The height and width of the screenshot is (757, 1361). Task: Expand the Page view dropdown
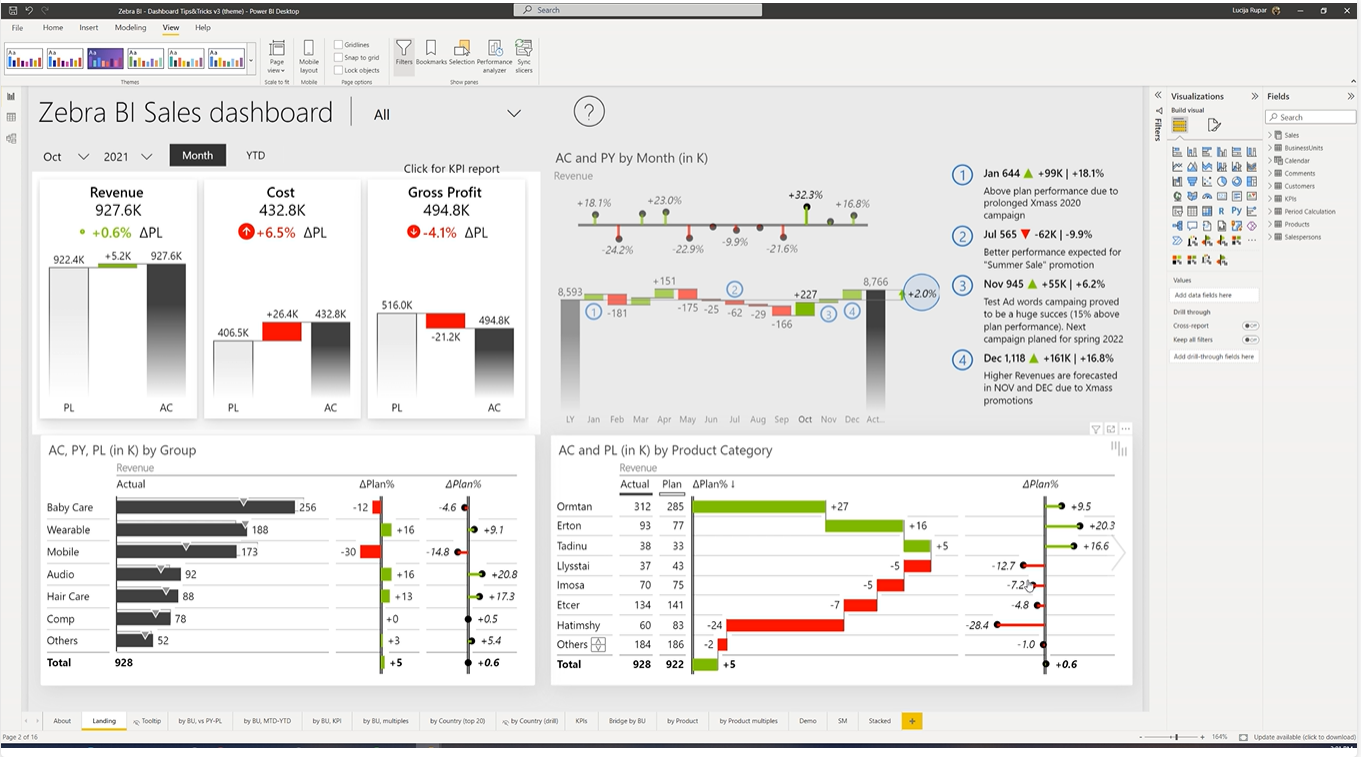277,58
